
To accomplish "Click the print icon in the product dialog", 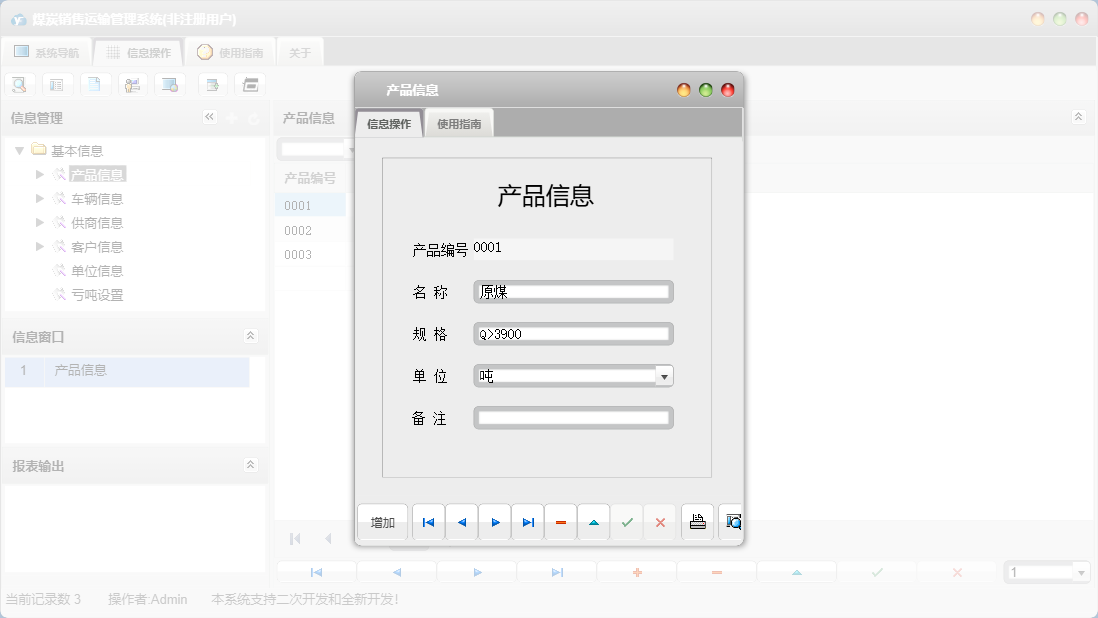I will click(697, 522).
